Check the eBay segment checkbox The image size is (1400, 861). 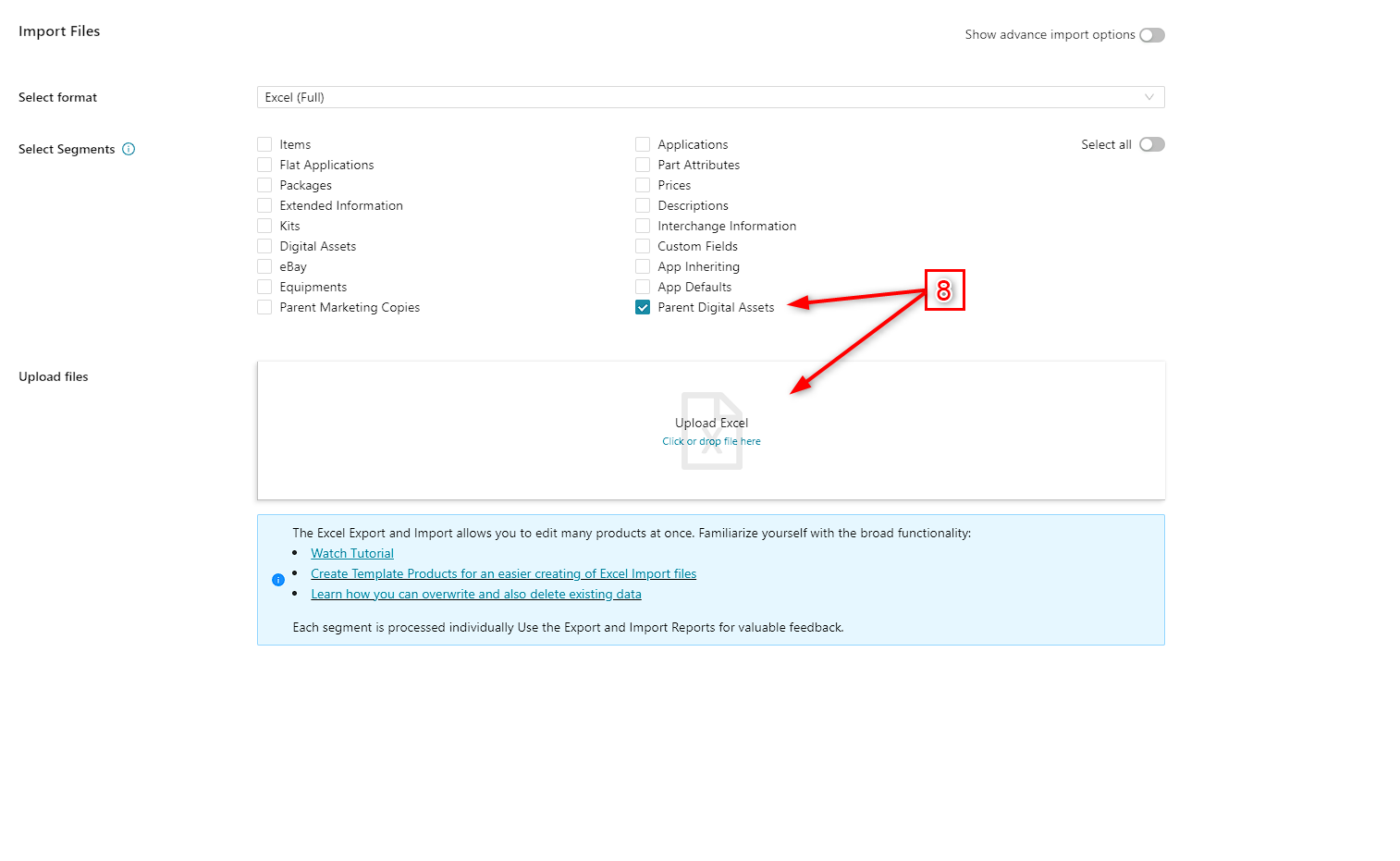(265, 266)
